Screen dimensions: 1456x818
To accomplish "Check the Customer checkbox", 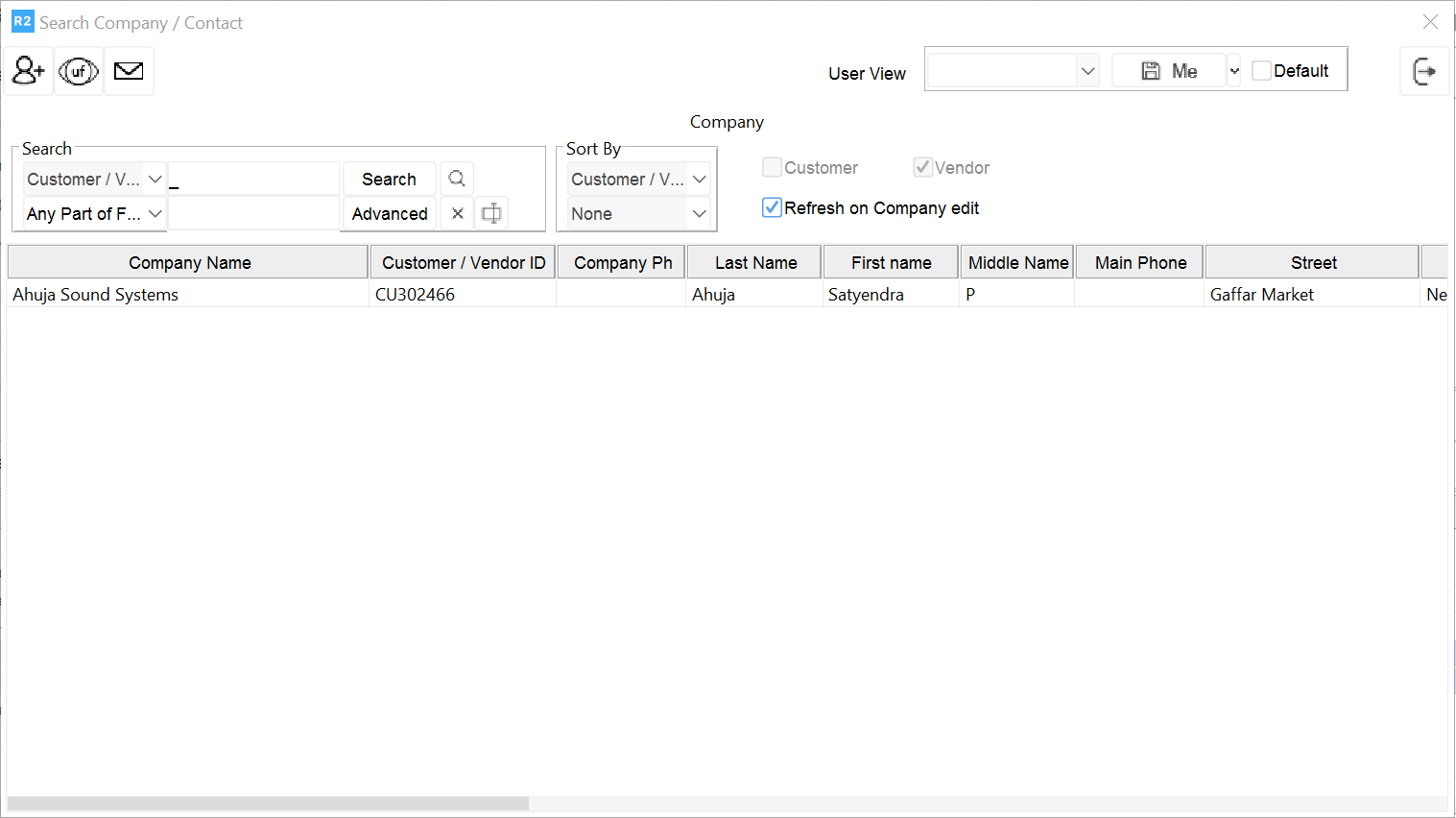I will tap(772, 167).
